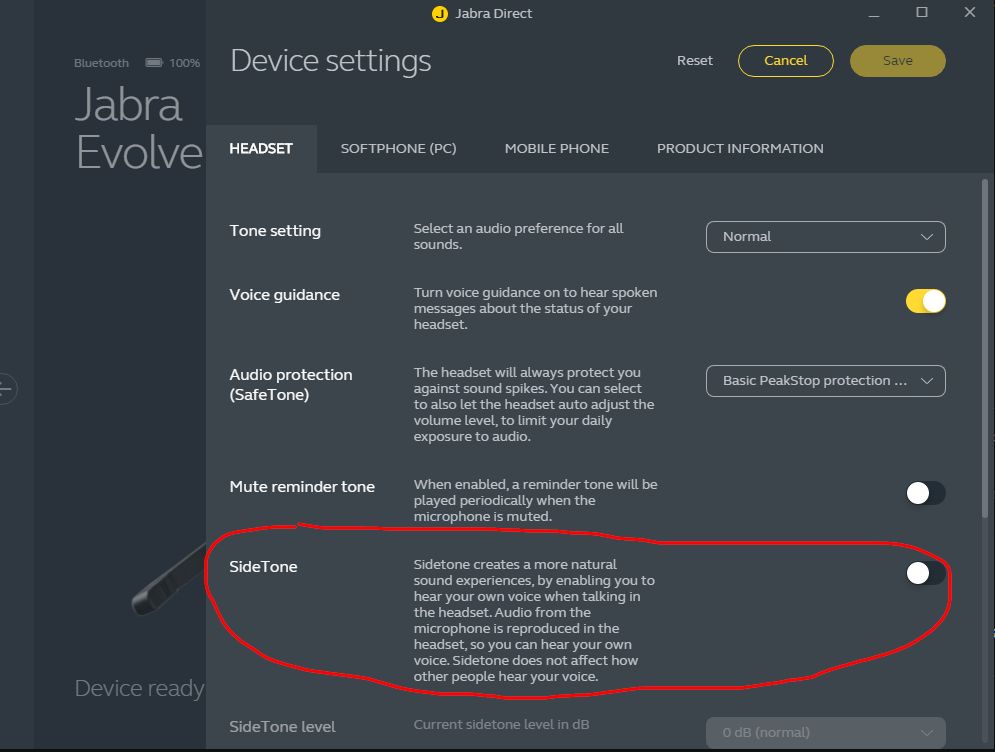Screen dimensions: 995x752
Task: Open the MOBILE PHONE tab
Action: click(x=557, y=148)
